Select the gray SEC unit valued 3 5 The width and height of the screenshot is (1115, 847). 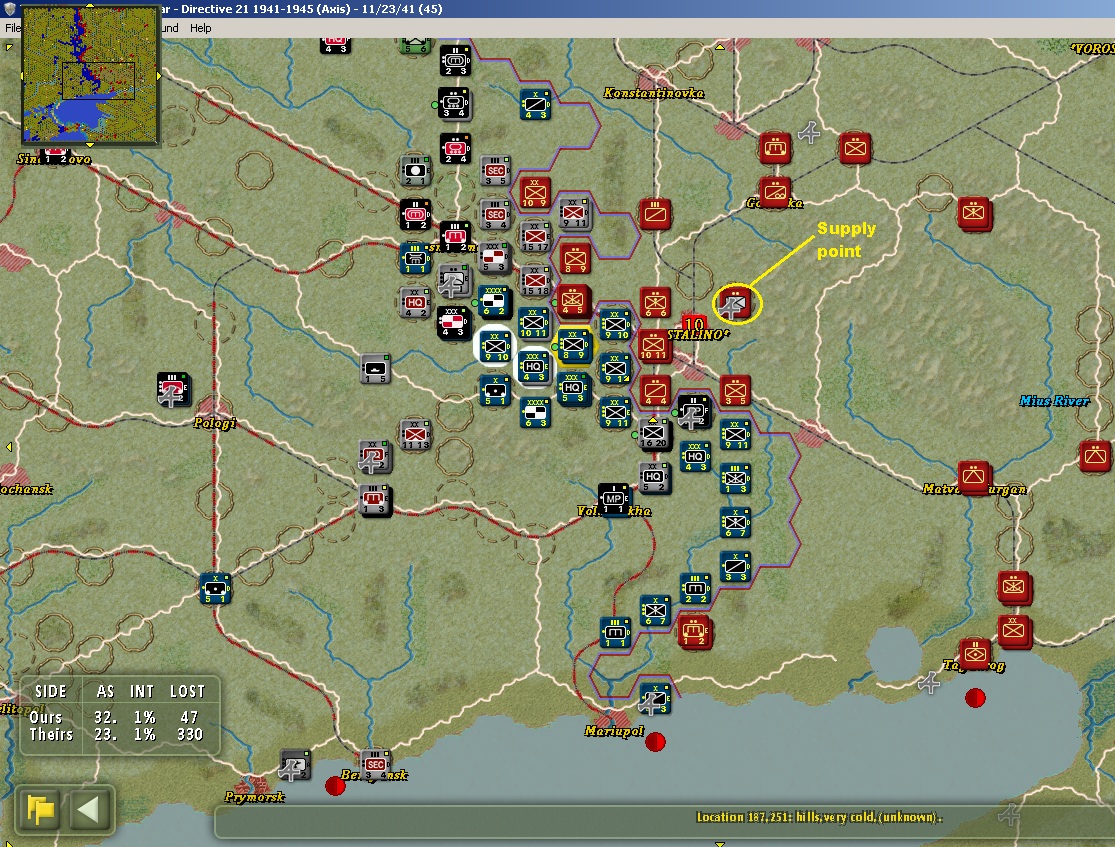click(x=495, y=171)
